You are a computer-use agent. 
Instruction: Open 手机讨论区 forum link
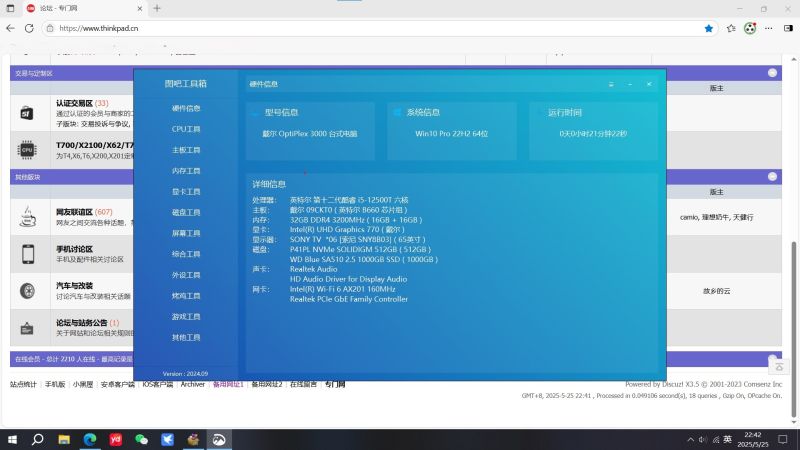(x=74, y=249)
